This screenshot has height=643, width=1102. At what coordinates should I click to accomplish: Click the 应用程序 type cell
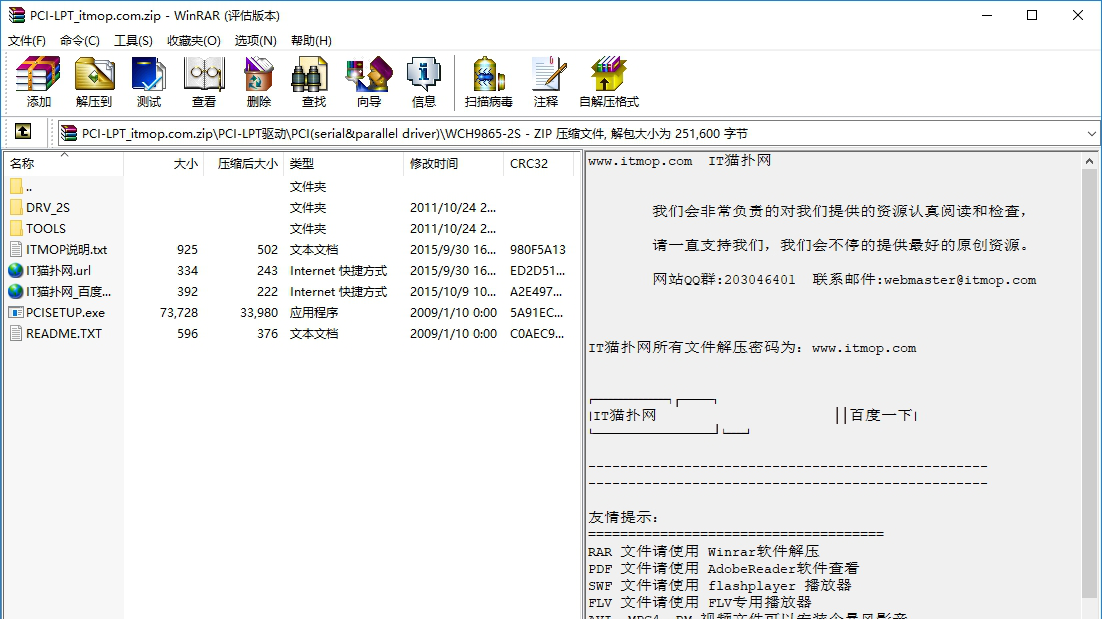click(x=313, y=313)
